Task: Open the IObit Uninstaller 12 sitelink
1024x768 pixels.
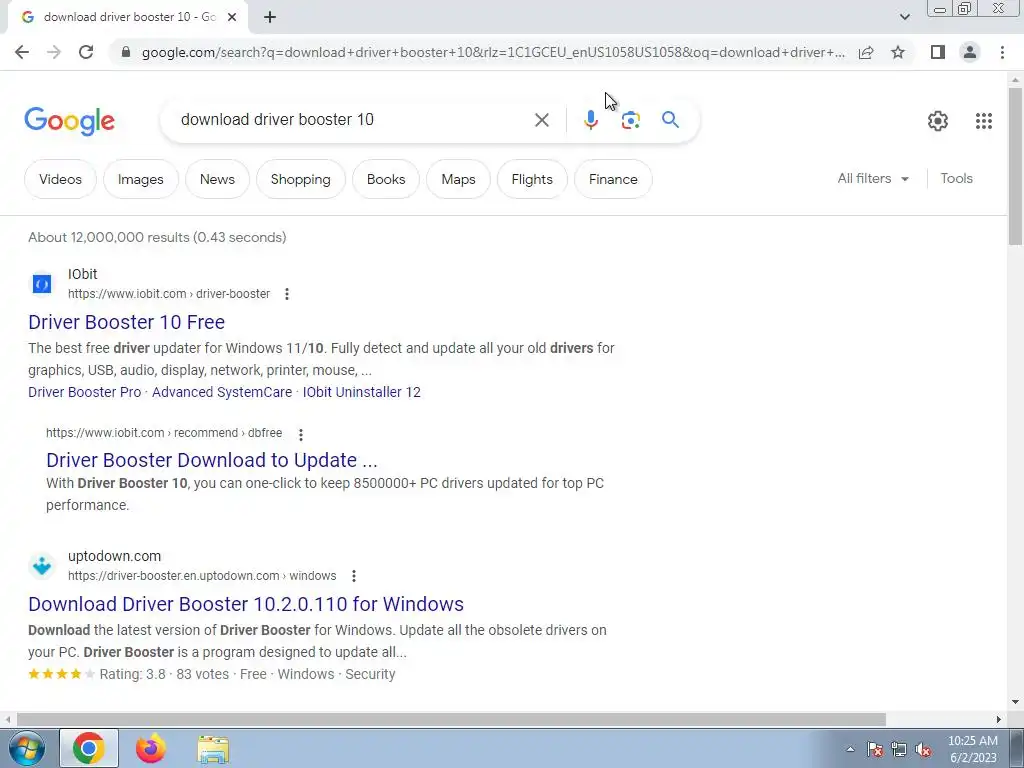Action: click(x=362, y=392)
